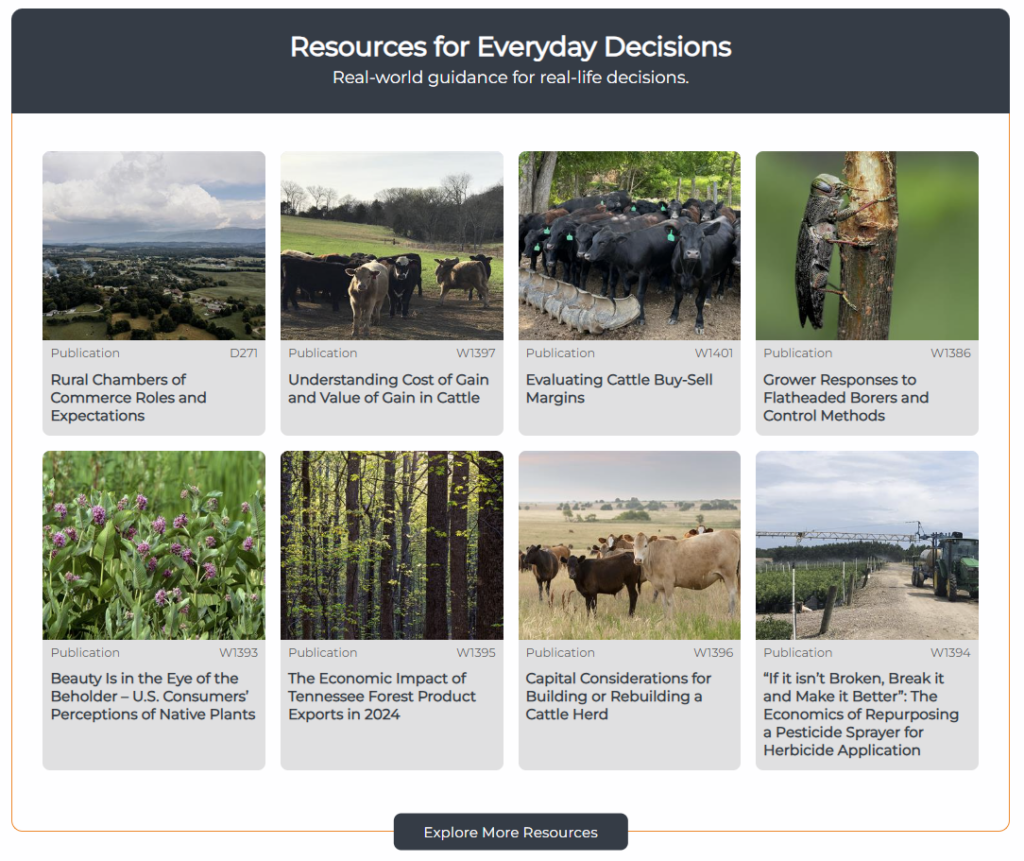Click the Real-world guidance subtitle text
Viewport: 1024px width, 861px height.
tap(511, 77)
